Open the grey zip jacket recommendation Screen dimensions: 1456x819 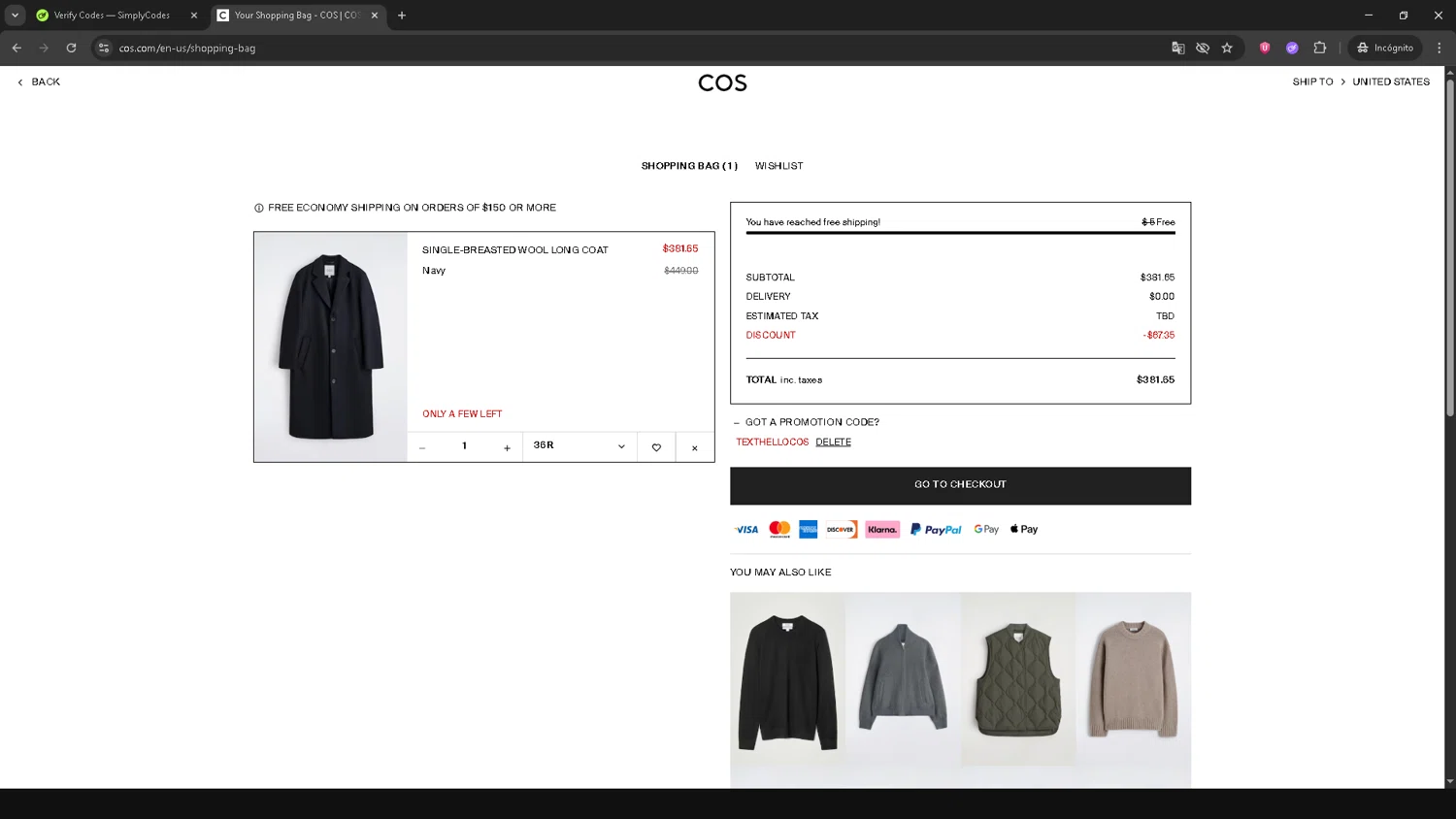tap(903, 679)
